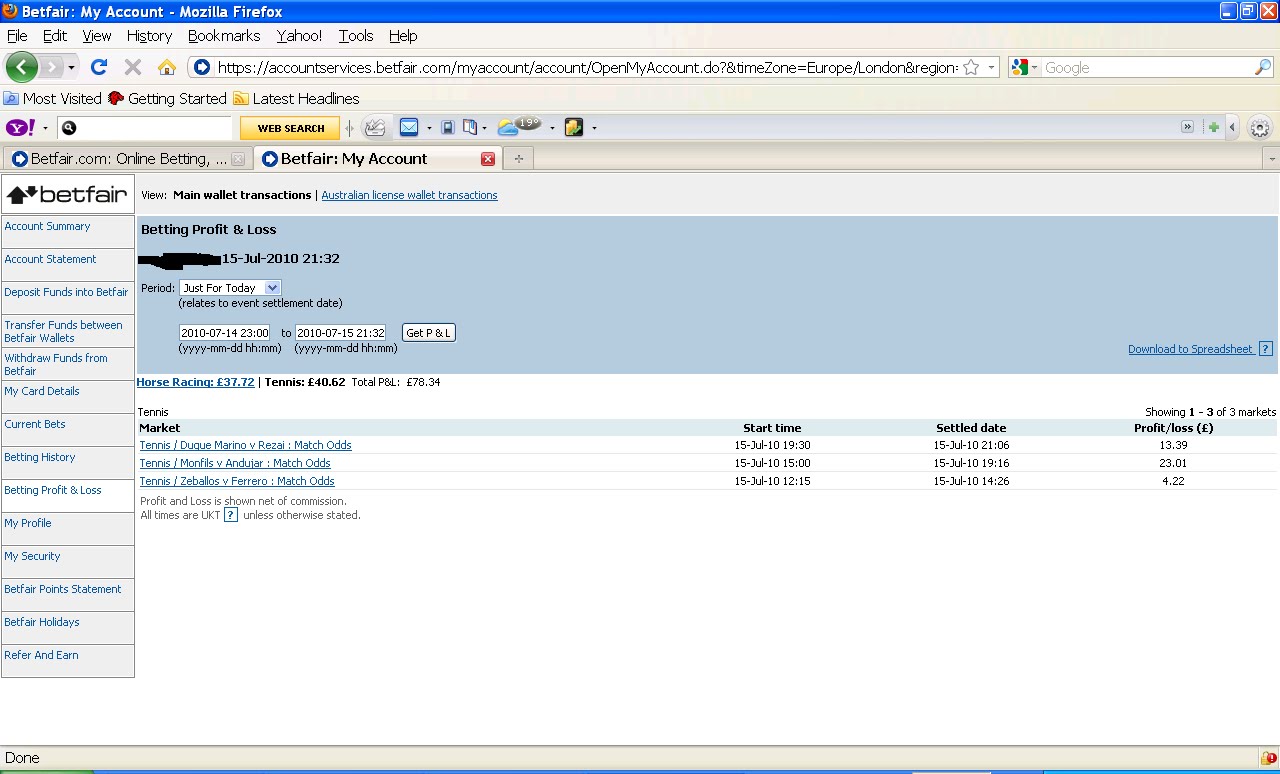1280x774 pixels.
Task: Click the Yahoo toolbar mobile phone icon
Action: pos(448,127)
